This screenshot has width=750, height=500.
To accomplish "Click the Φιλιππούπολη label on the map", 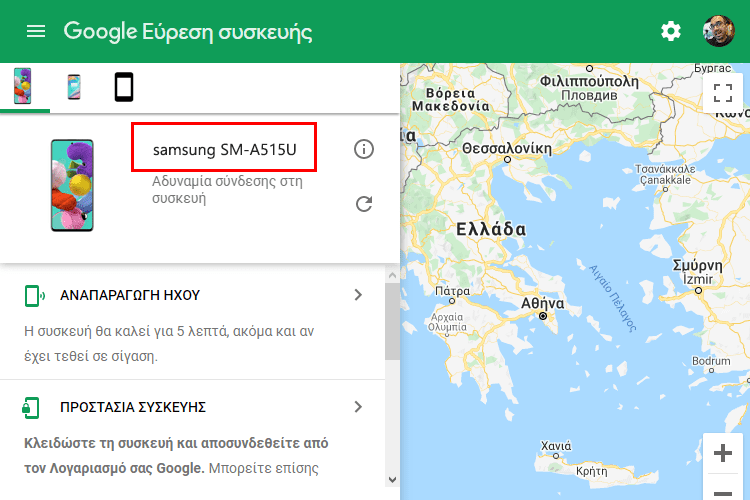I will pos(589,81).
